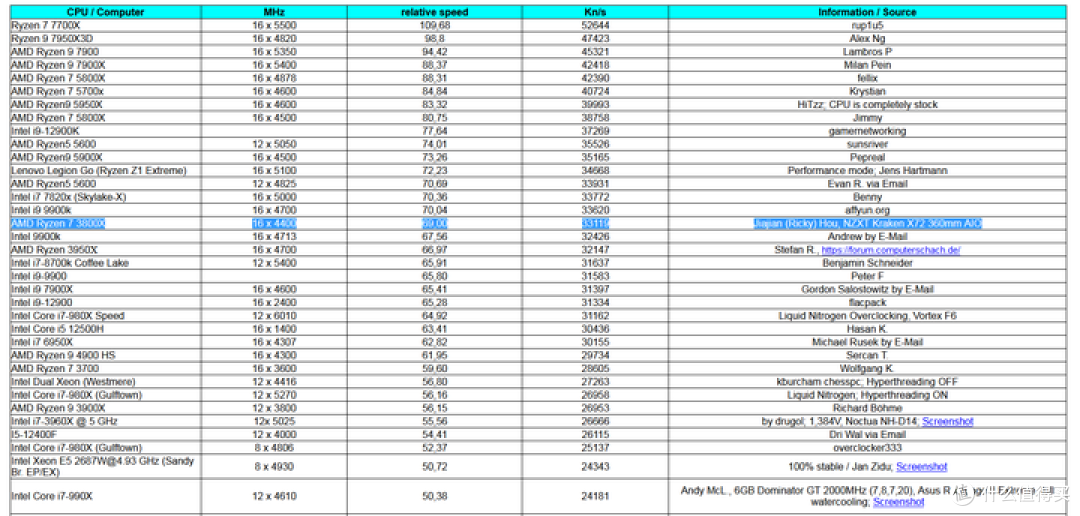Click 'Michael Rusek by E-Mail' source
The width and height of the screenshot is (1080, 516).
click(x=867, y=342)
